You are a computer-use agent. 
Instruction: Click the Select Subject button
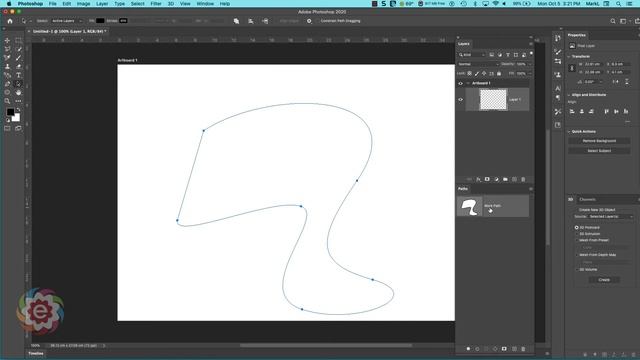[599, 151]
